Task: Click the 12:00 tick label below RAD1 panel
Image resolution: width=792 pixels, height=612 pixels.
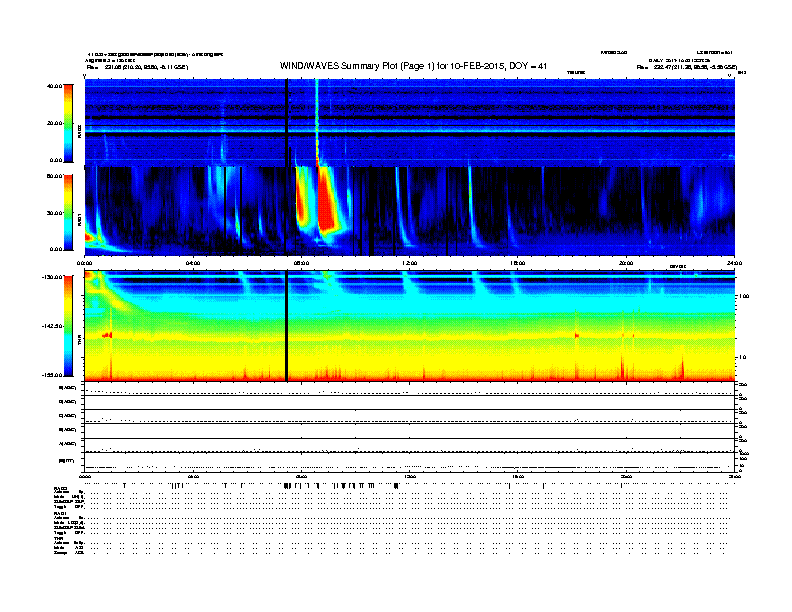Action: click(410, 263)
